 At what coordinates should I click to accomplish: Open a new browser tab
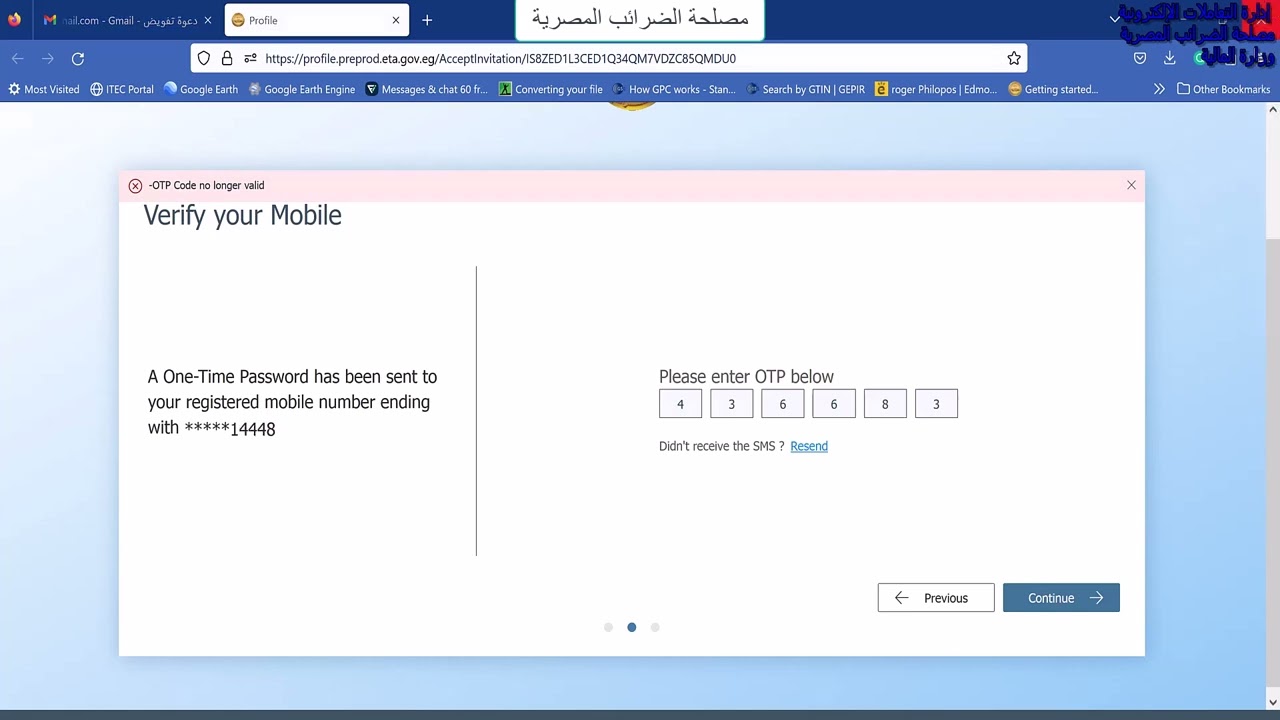pos(427,20)
